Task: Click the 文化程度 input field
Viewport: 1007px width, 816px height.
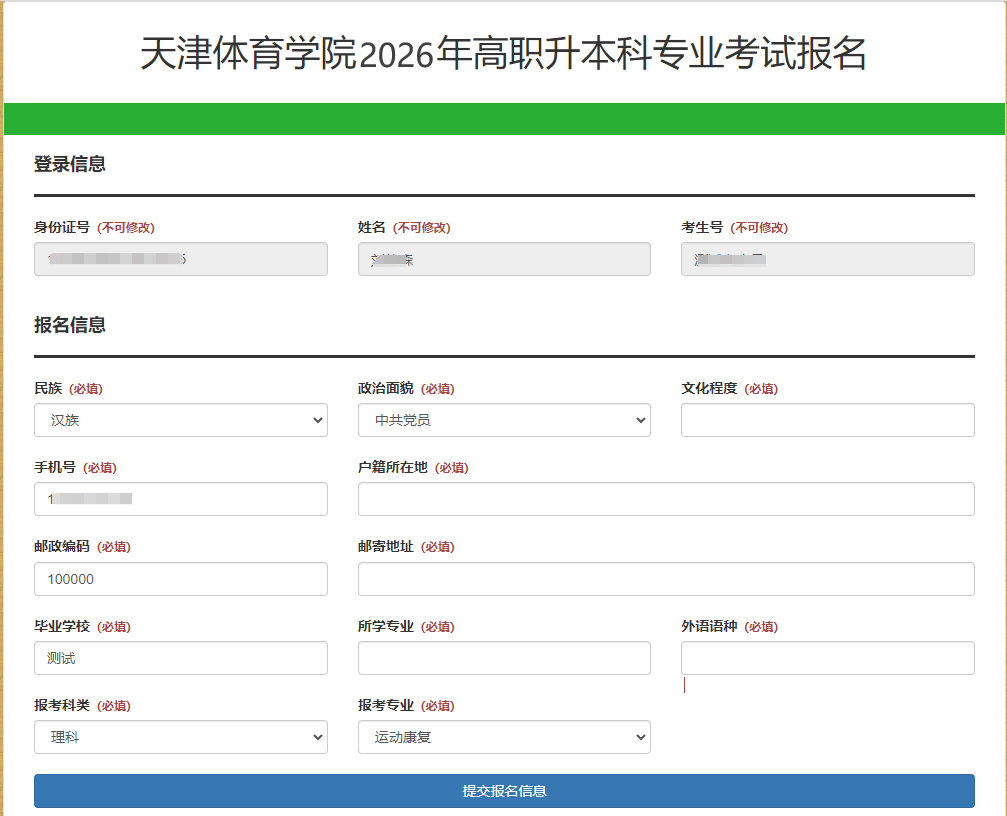Action: pyautogui.click(x=827, y=420)
